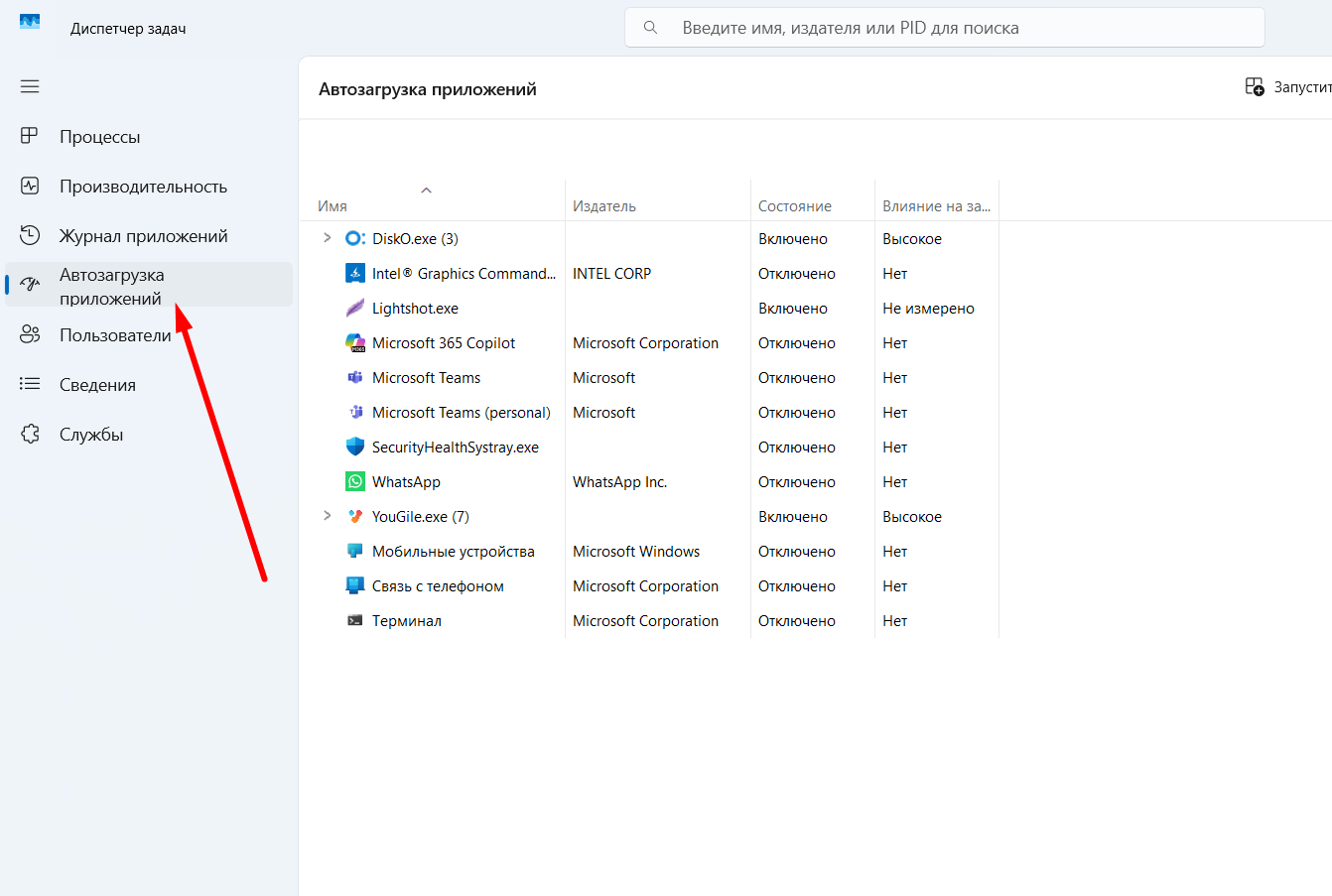Click the Процессы sidebar icon
The width and height of the screenshot is (1332, 896).
click(x=30, y=136)
